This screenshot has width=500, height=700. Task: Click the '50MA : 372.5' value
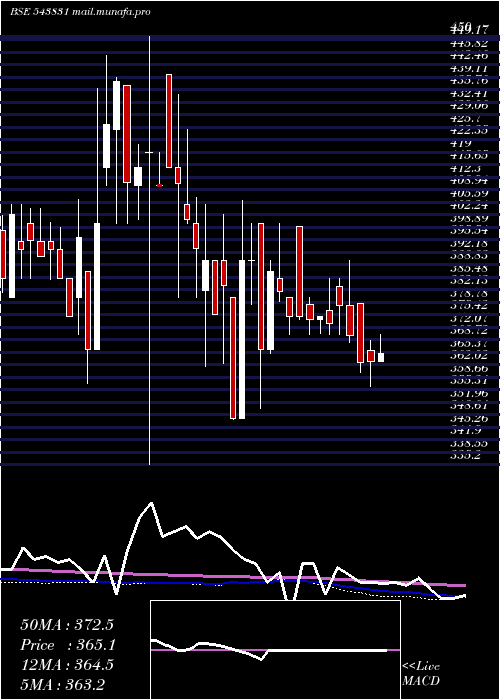67,625
